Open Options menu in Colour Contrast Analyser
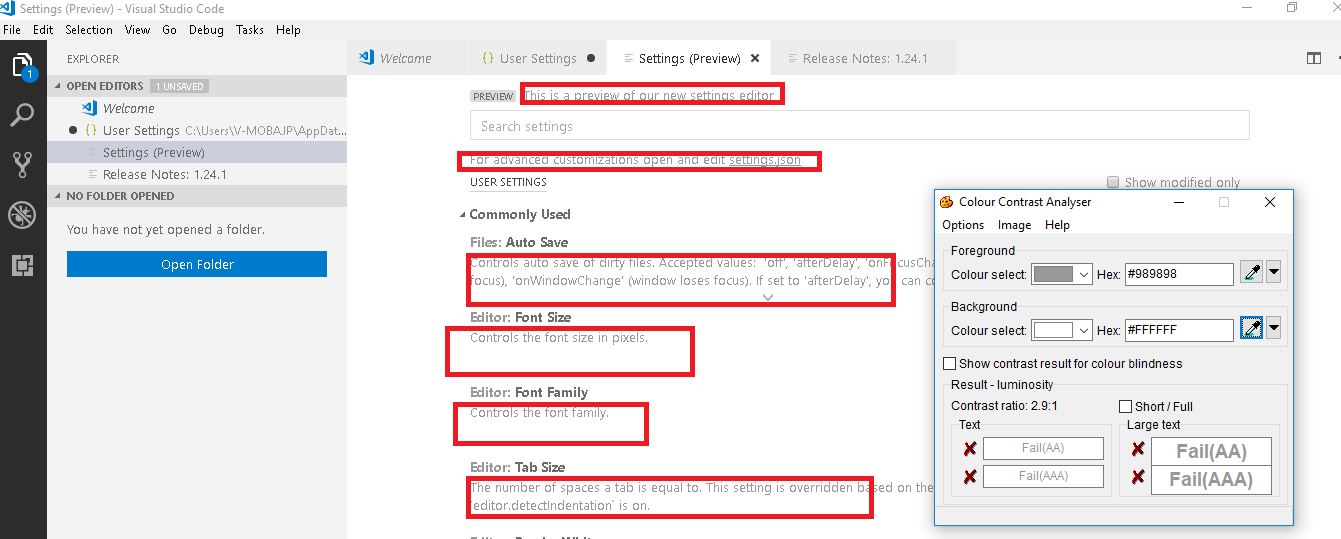The width and height of the screenshot is (1341, 539). pyautogui.click(x=963, y=225)
